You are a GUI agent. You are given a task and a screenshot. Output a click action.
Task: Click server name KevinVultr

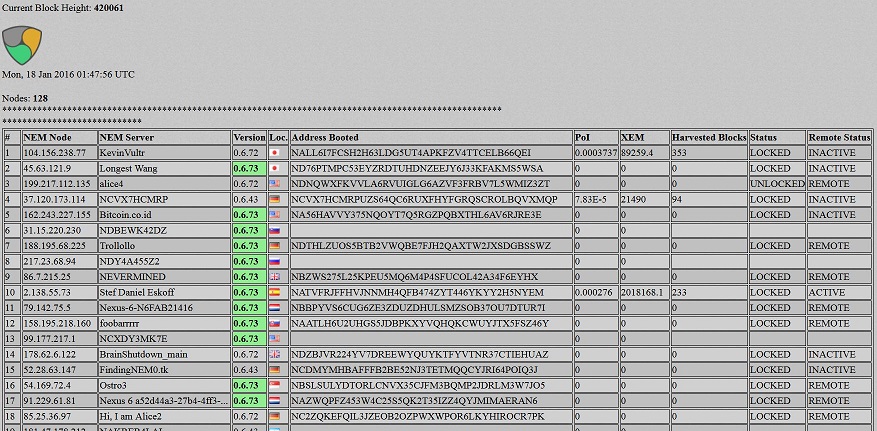coord(122,153)
